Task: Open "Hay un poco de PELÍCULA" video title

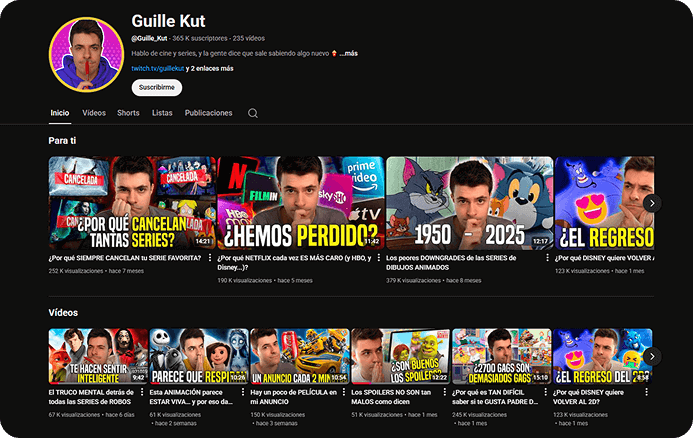Action: pyautogui.click(x=294, y=397)
